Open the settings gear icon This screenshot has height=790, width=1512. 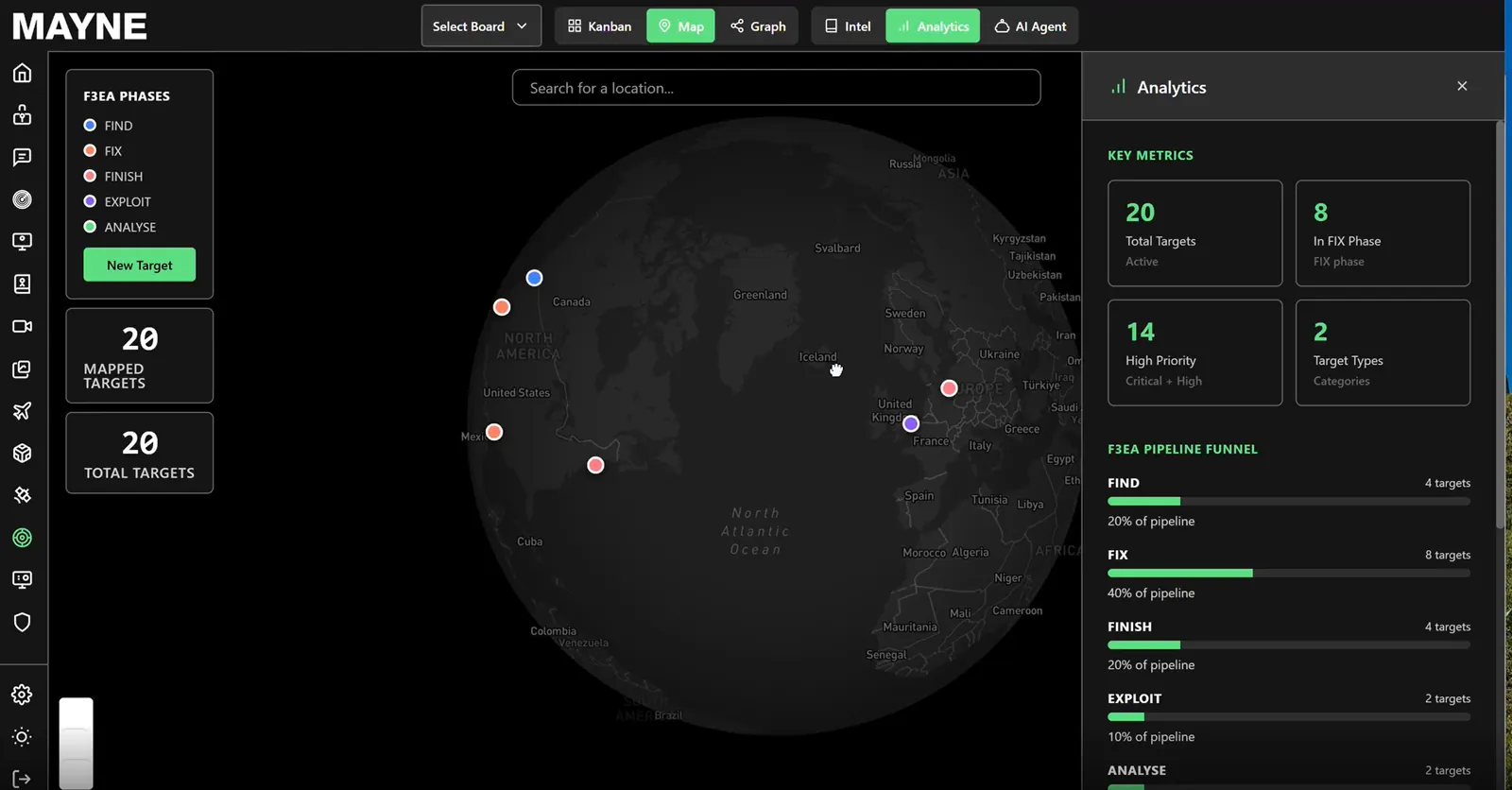click(x=22, y=695)
